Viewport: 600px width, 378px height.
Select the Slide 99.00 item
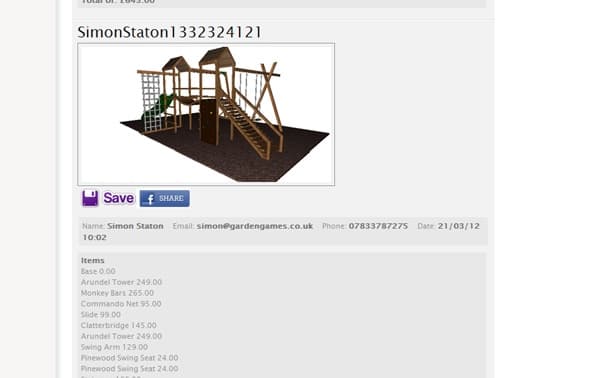(101, 314)
